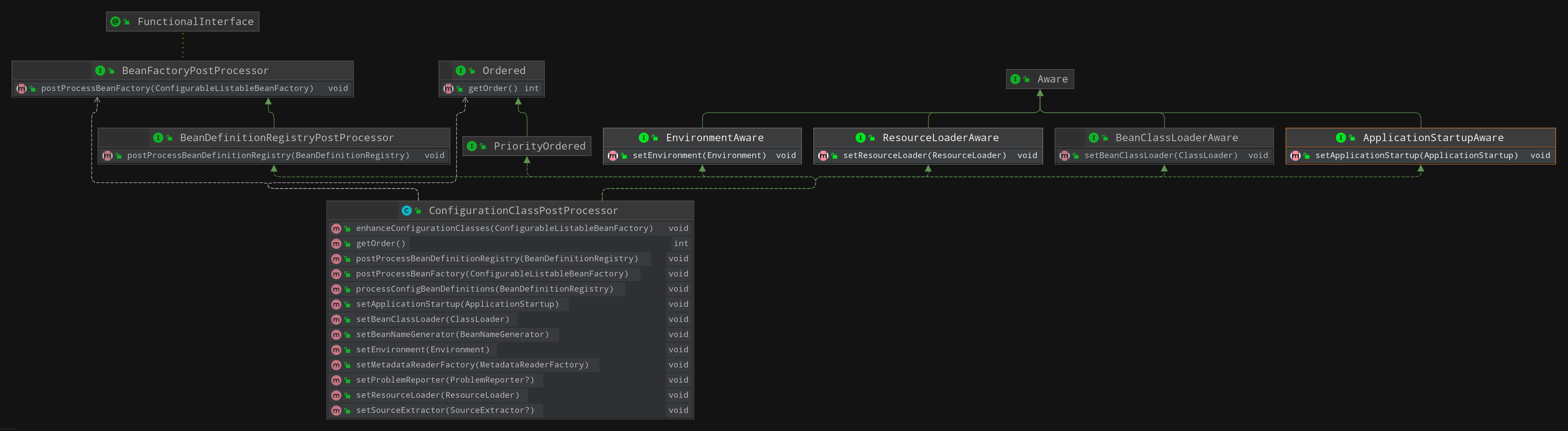Click the int return type of getOrder() in ConfigurationClassPostProcessor
The height and width of the screenshot is (431, 1568).
tap(681, 243)
